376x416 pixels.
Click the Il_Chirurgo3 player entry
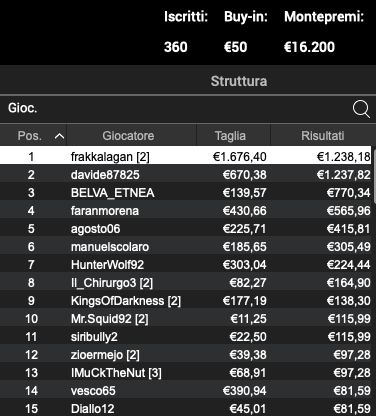(186, 282)
